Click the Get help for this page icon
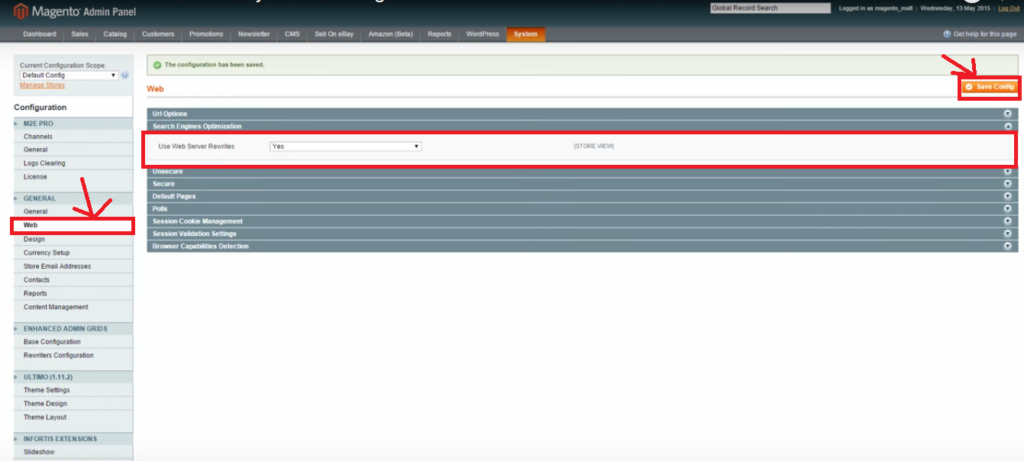Screen dimensions: 1024x461 (947, 34)
